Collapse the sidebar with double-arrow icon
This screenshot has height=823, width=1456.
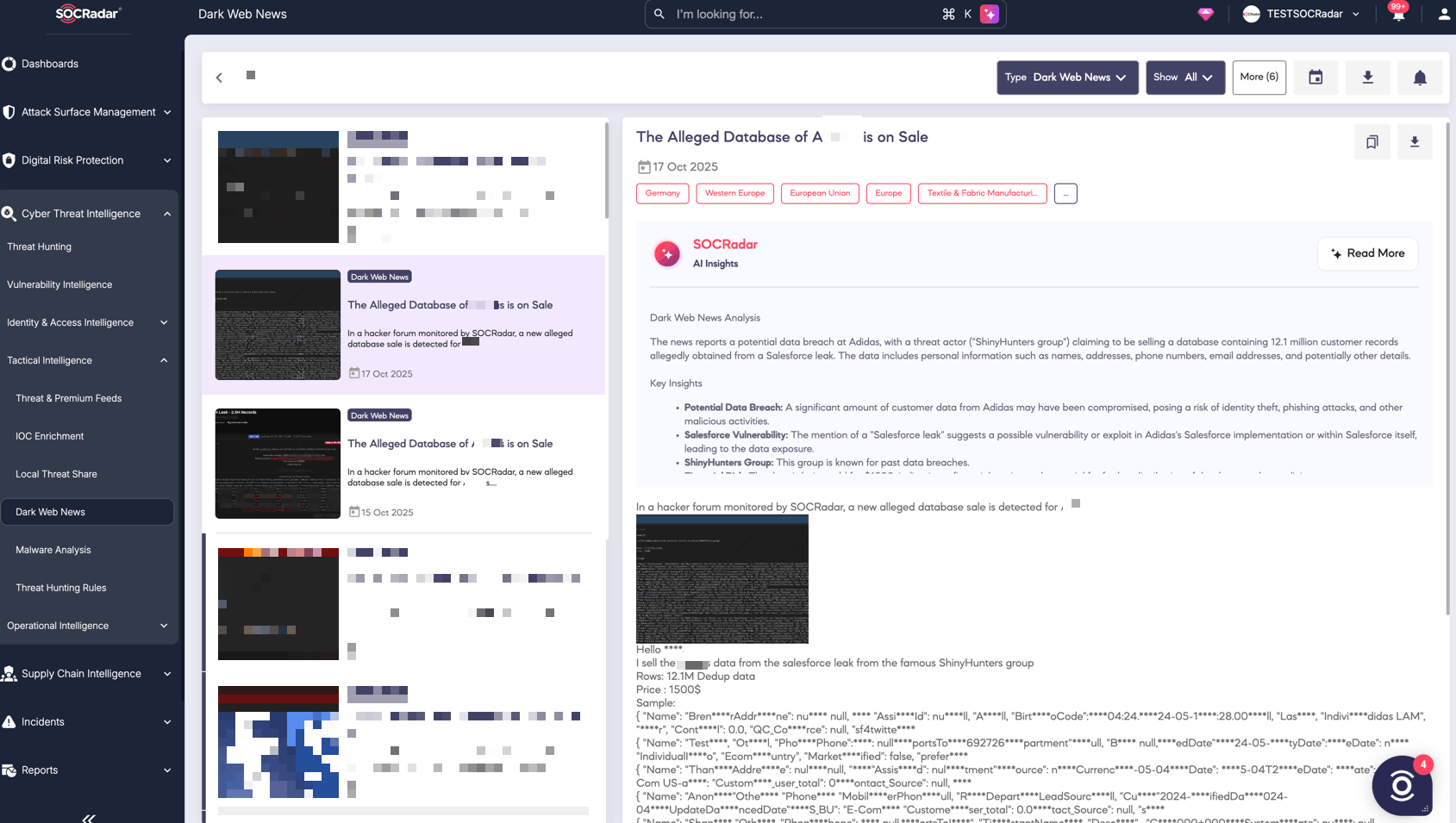point(89,818)
